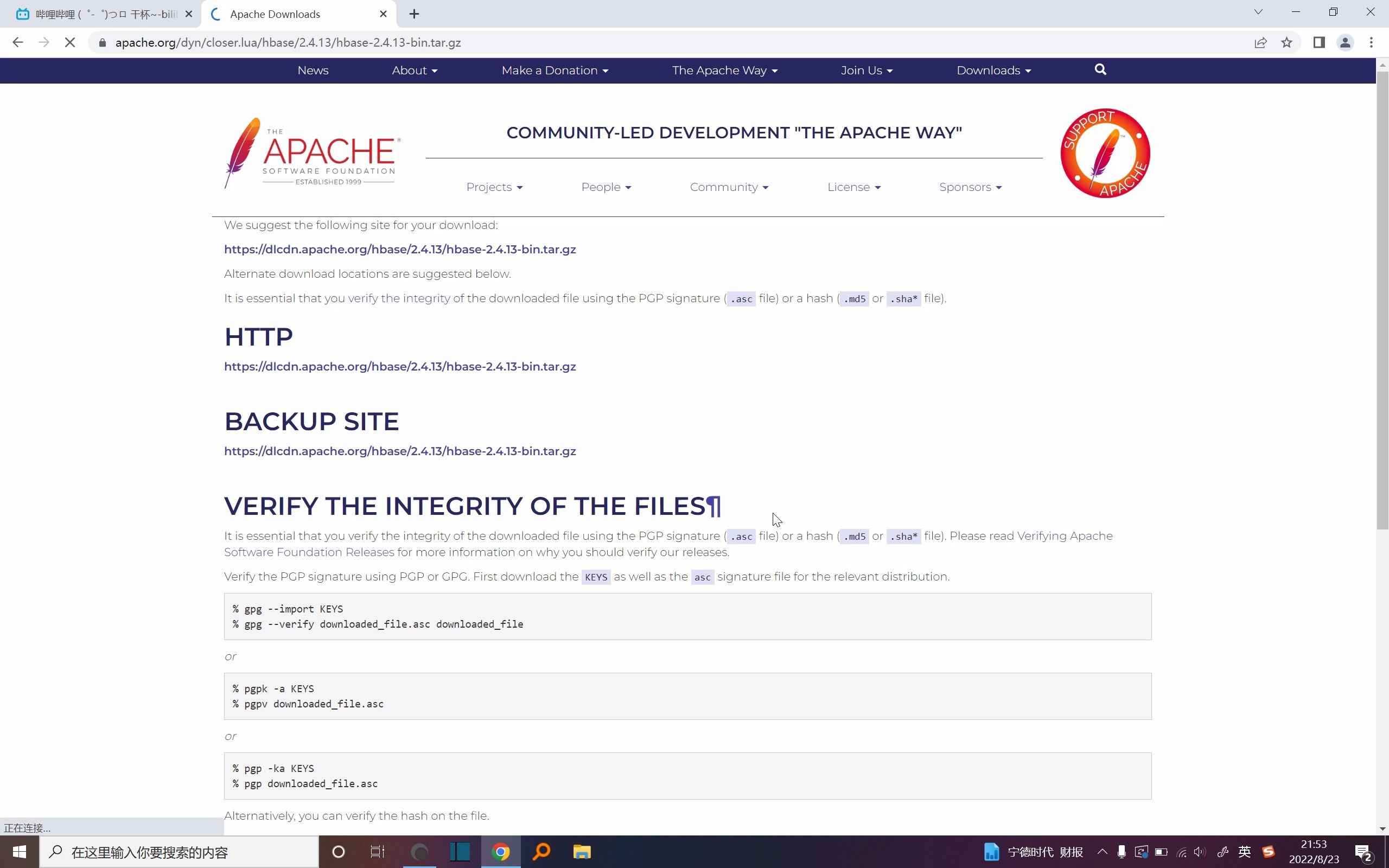Open a new tab with plus button
Image resolution: width=1389 pixels, height=868 pixels.
click(x=414, y=14)
